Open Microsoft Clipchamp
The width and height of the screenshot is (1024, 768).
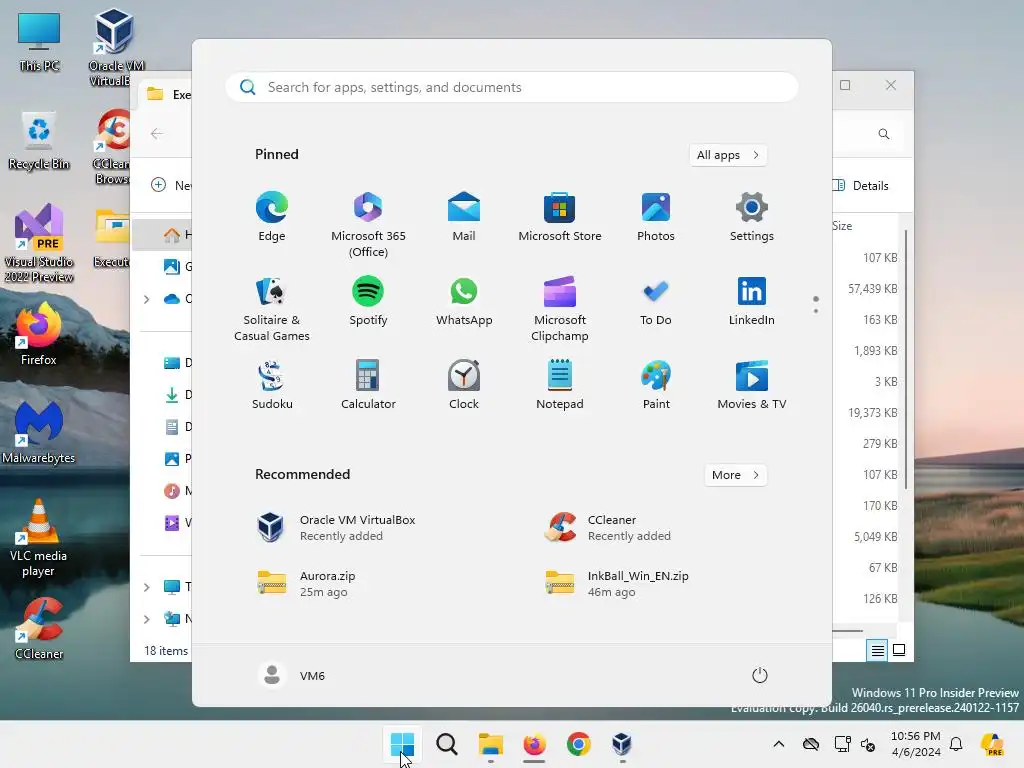[560, 309]
